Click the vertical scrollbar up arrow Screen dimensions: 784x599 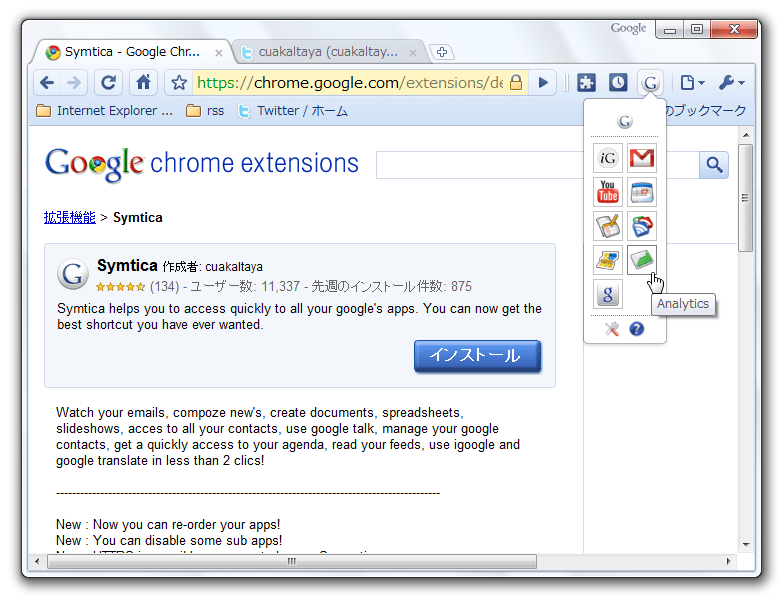(746, 135)
